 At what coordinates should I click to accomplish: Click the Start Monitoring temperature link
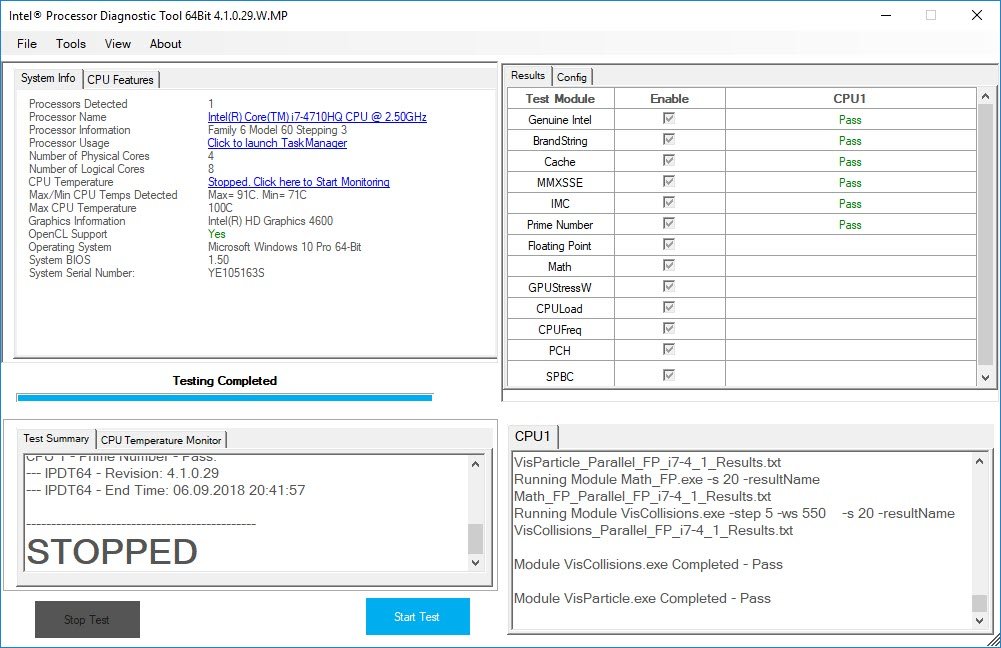point(299,182)
